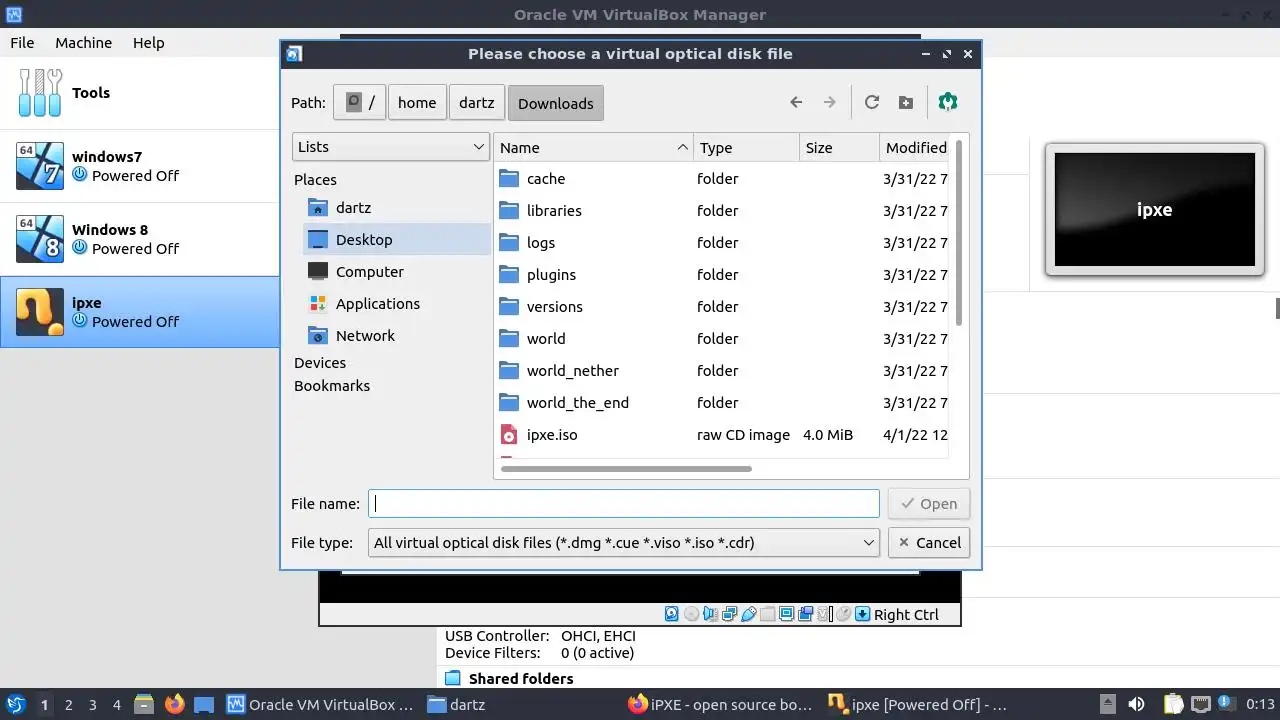The height and width of the screenshot is (720, 1280).
Task: Click network adapters icon in VM status bar
Action: tap(729, 614)
